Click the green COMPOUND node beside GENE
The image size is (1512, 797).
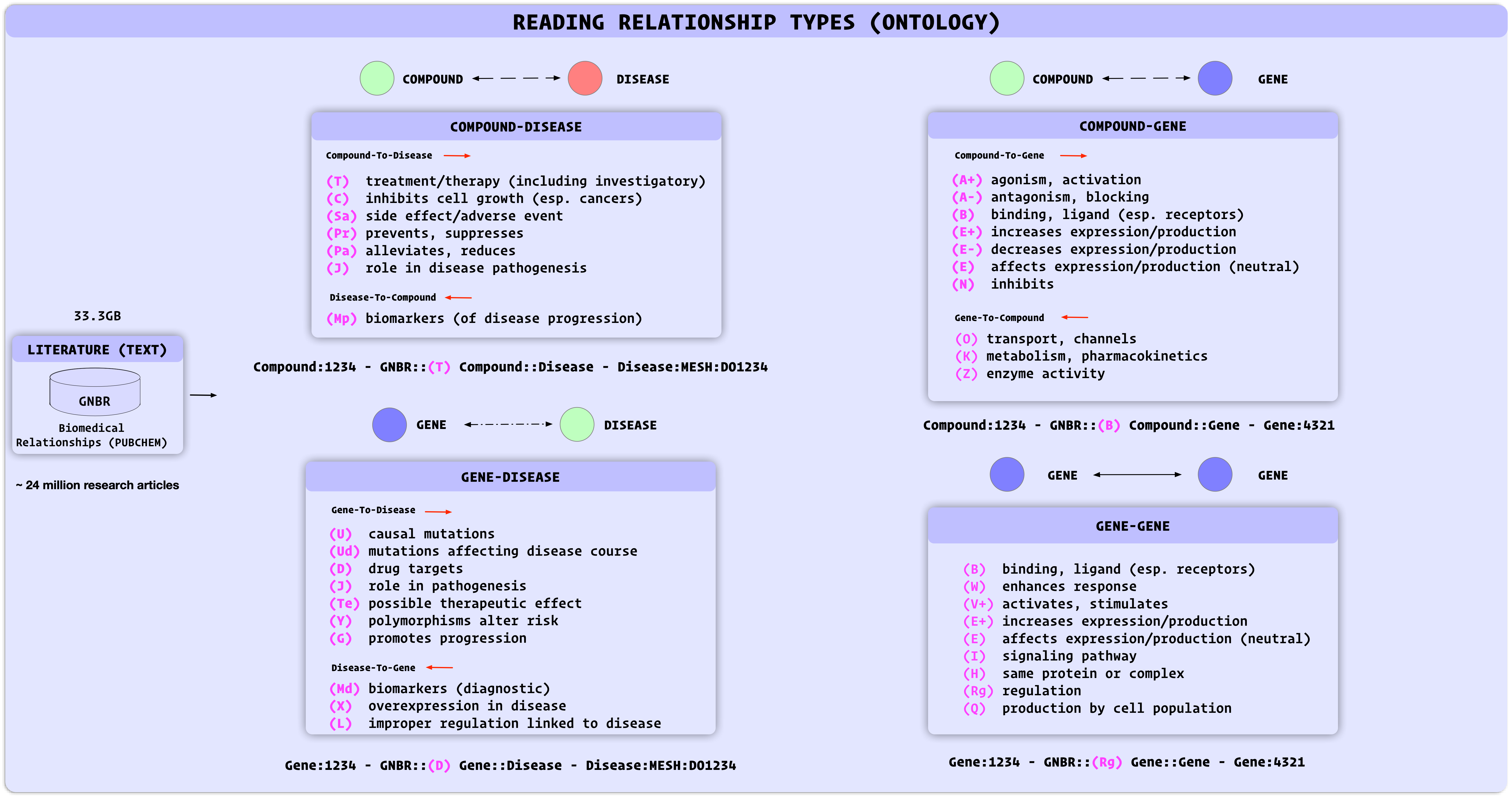[x=1007, y=78]
